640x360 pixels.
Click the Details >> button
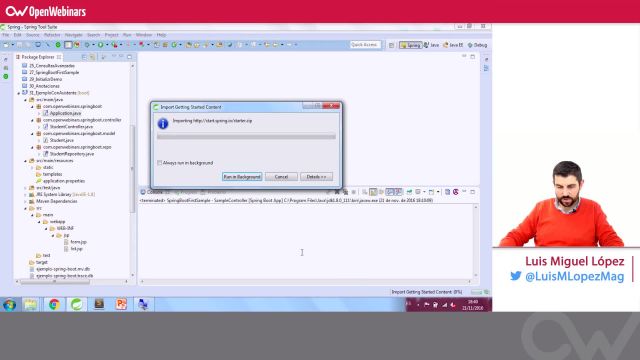316,177
